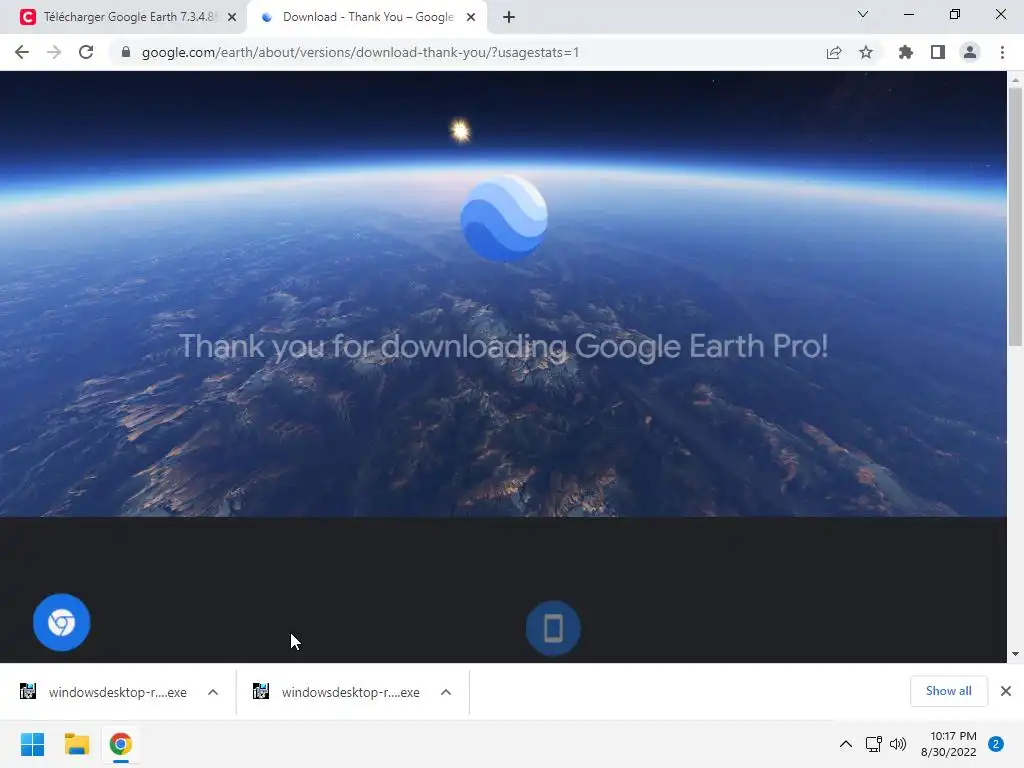
Task: Open the clock showing 10:17 PM
Action: [x=949, y=744]
